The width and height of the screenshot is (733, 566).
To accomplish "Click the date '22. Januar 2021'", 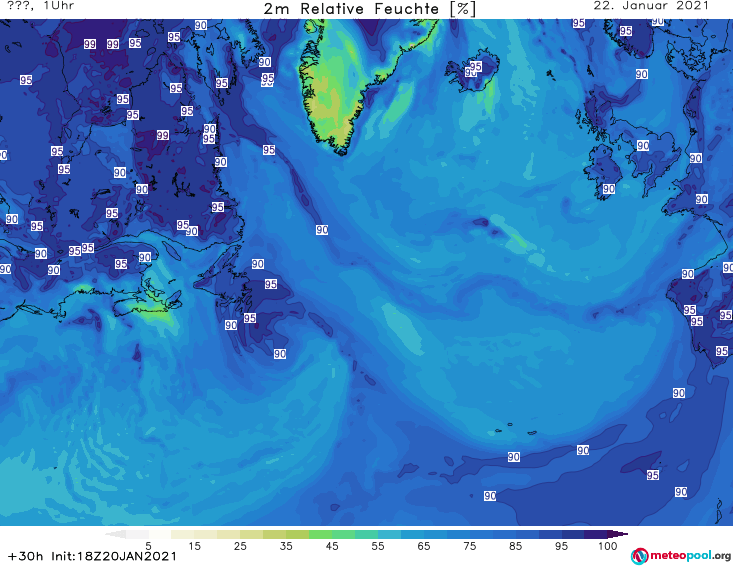I will click(651, 6).
